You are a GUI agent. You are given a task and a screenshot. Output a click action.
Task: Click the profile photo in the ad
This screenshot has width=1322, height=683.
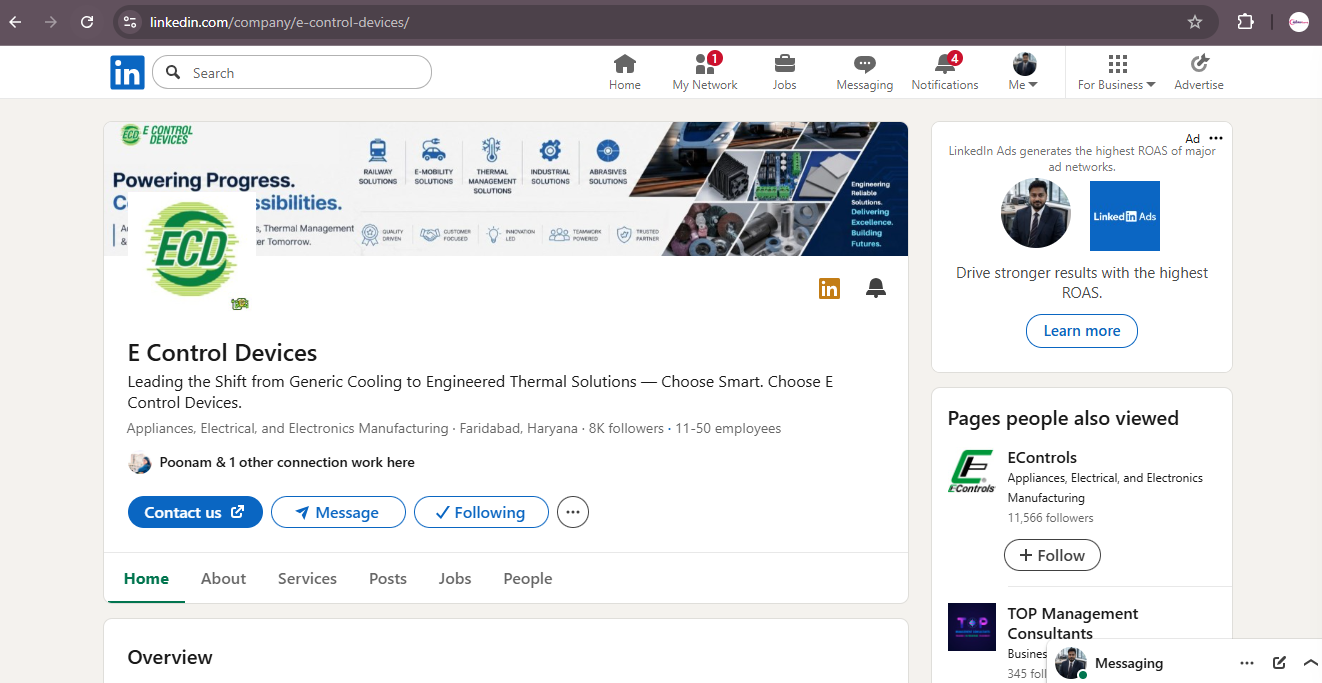pos(1036,213)
